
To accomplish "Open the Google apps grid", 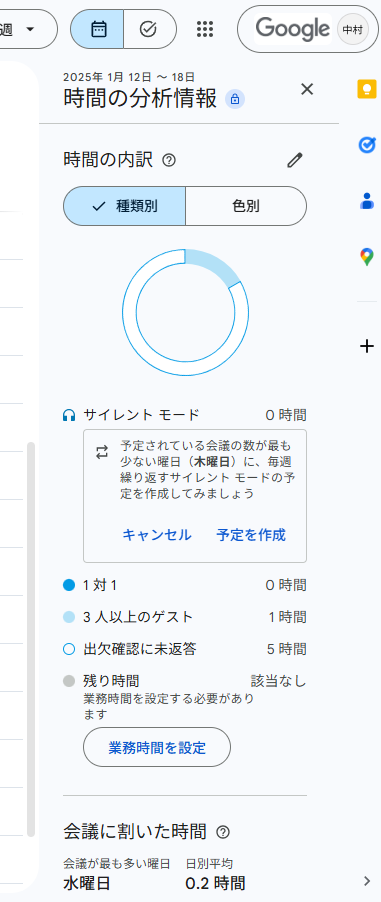I will (205, 29).
